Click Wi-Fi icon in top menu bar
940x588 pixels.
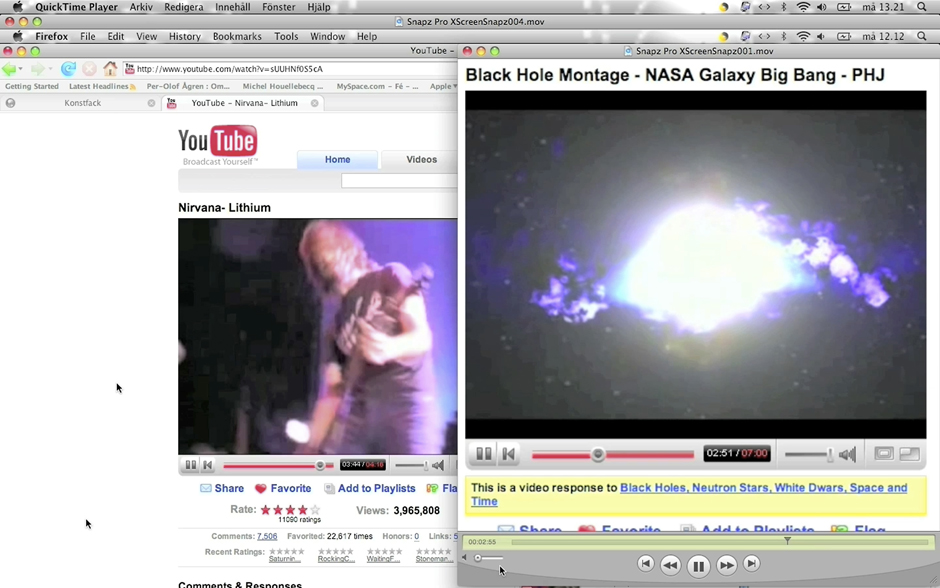[803, 7]
